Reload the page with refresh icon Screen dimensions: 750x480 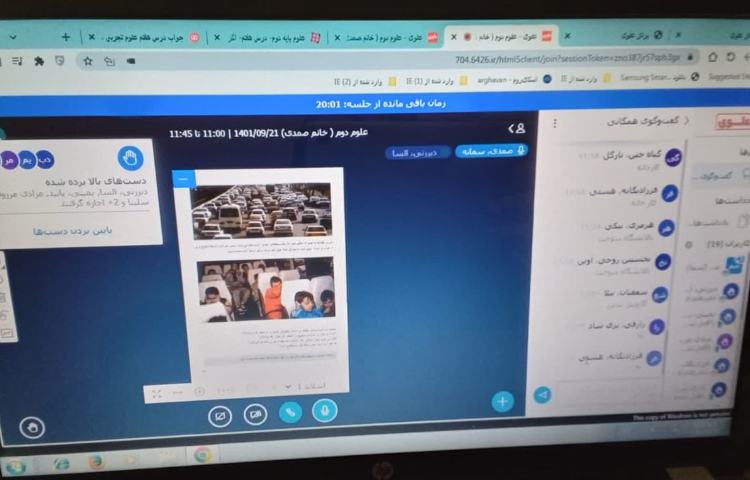click(730, 57)
